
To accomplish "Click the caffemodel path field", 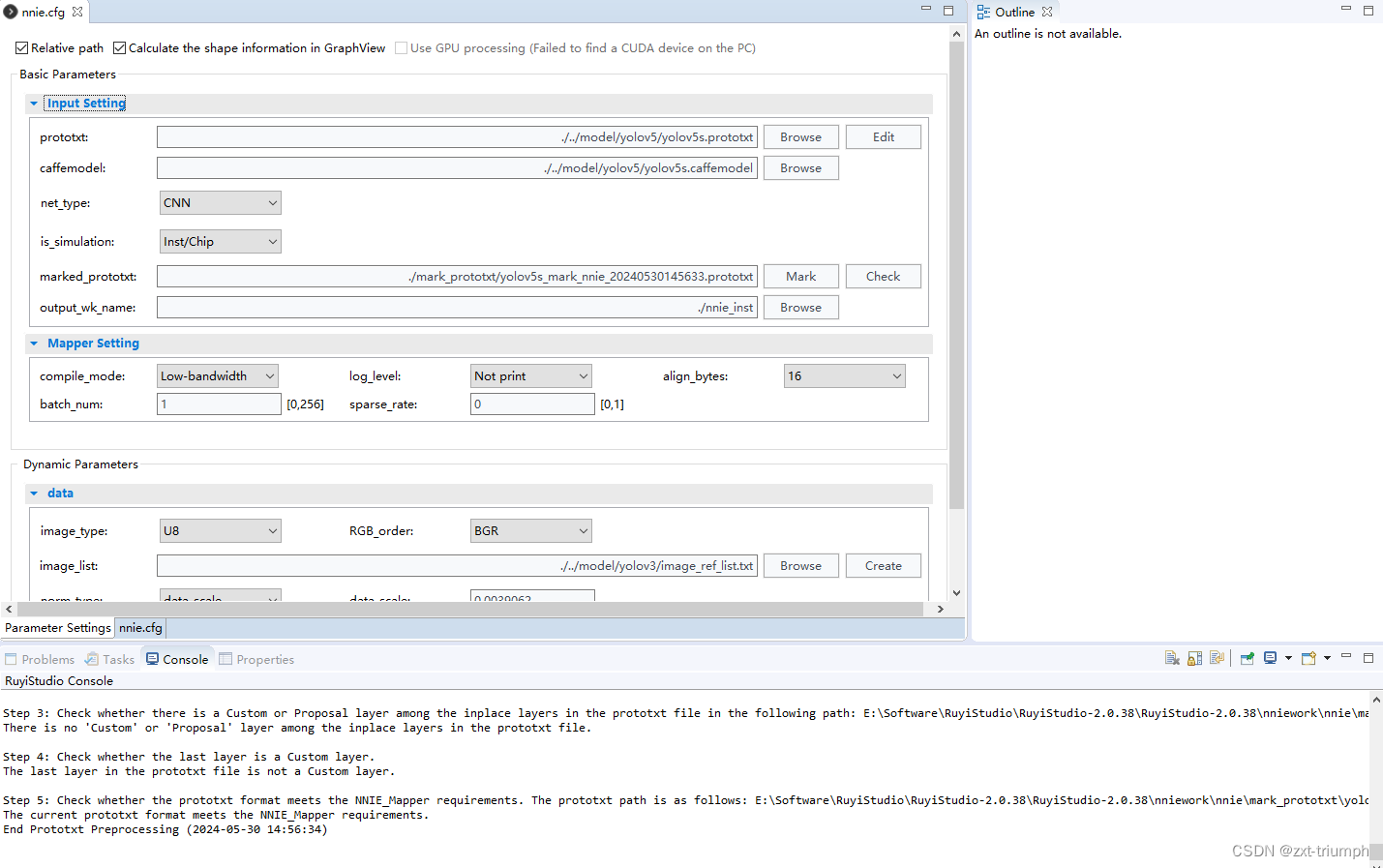I will 457,168.
